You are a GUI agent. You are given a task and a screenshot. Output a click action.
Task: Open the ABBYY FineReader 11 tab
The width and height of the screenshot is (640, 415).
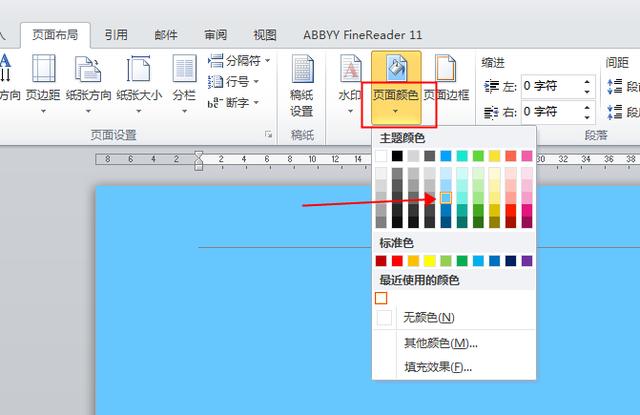pyautogui.click(x=362, y=35)
